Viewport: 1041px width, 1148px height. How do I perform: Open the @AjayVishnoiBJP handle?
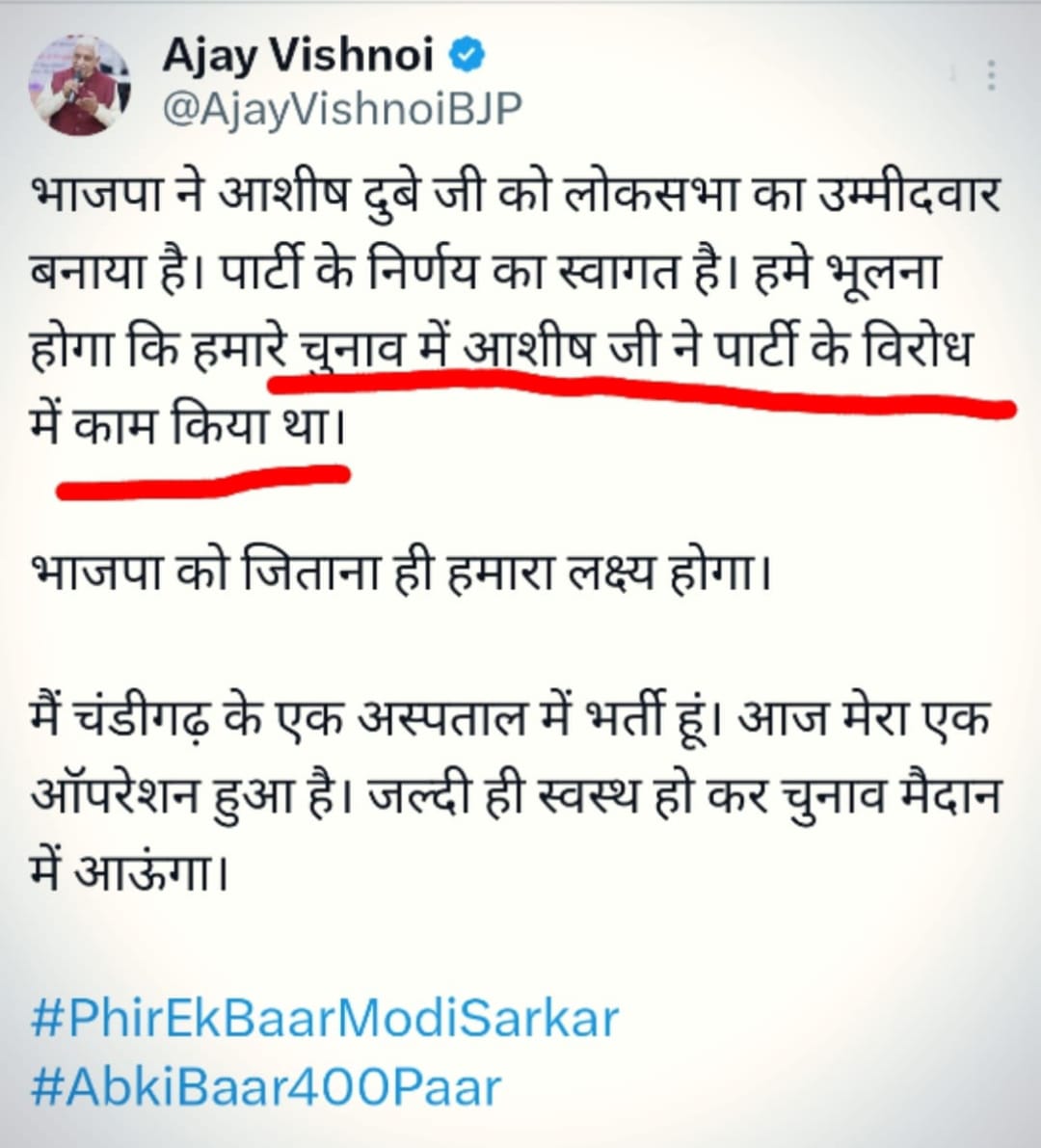tap(342, 109)
